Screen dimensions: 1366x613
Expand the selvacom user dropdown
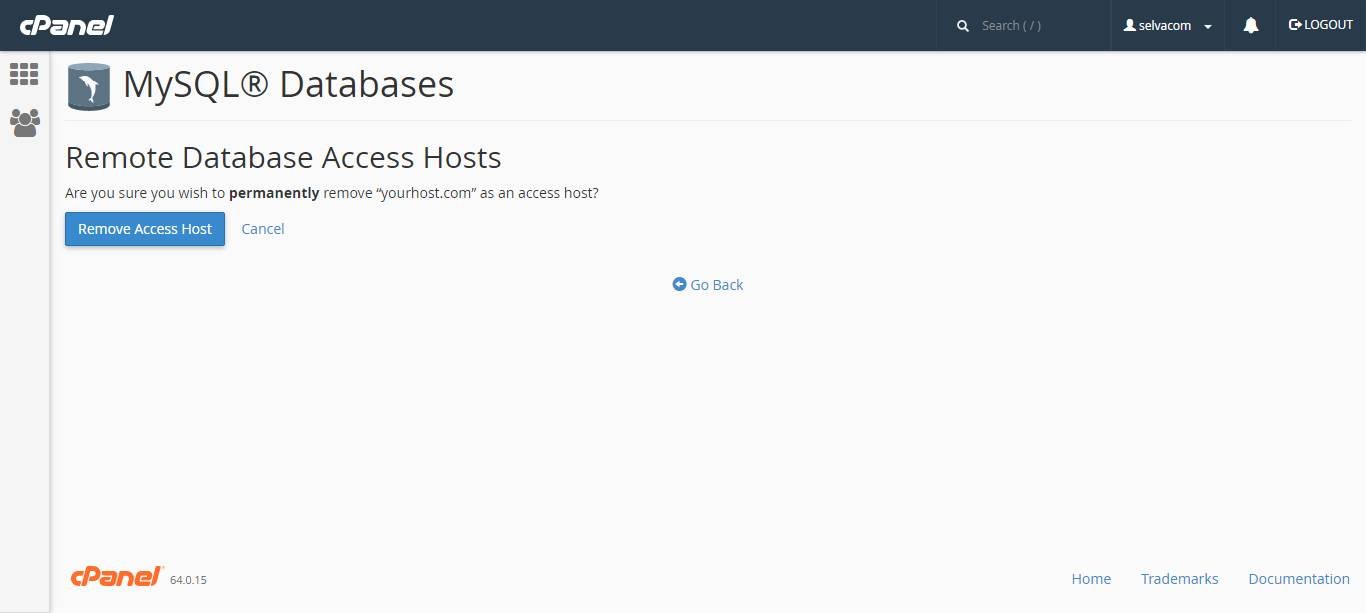[x=1168, y=26]
